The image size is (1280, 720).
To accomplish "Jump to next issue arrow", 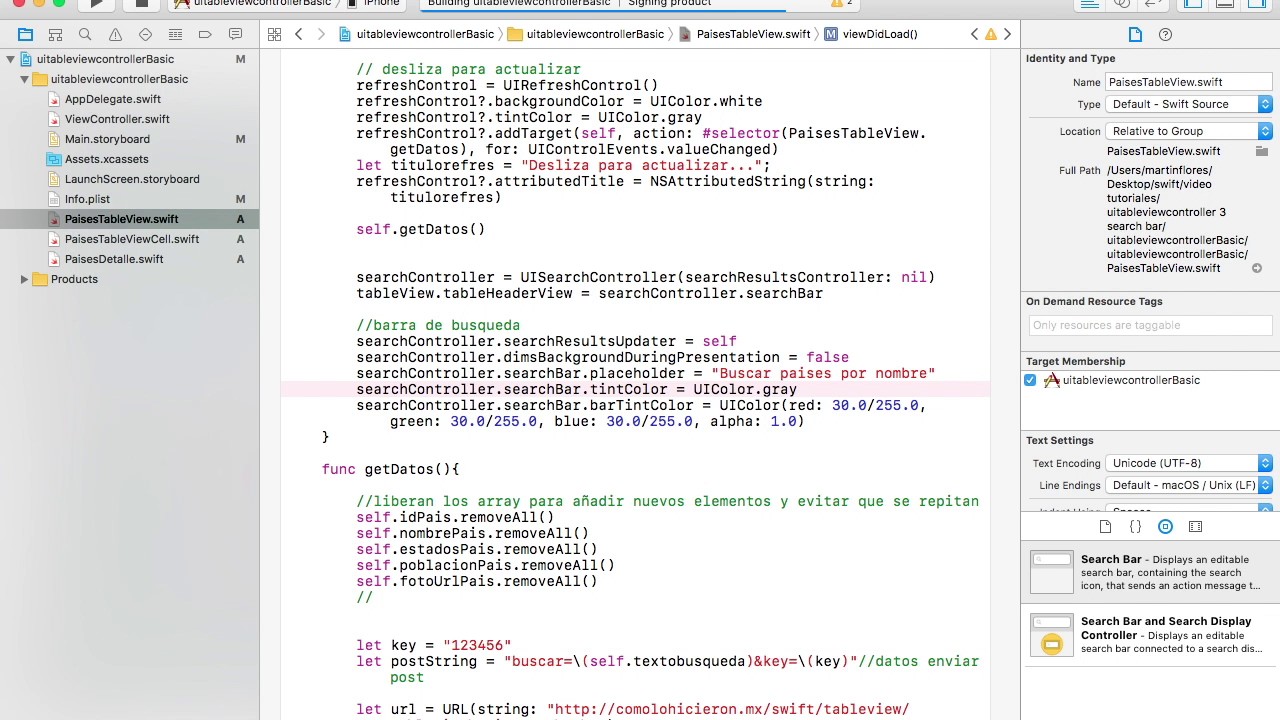I will click(1007, 34).
